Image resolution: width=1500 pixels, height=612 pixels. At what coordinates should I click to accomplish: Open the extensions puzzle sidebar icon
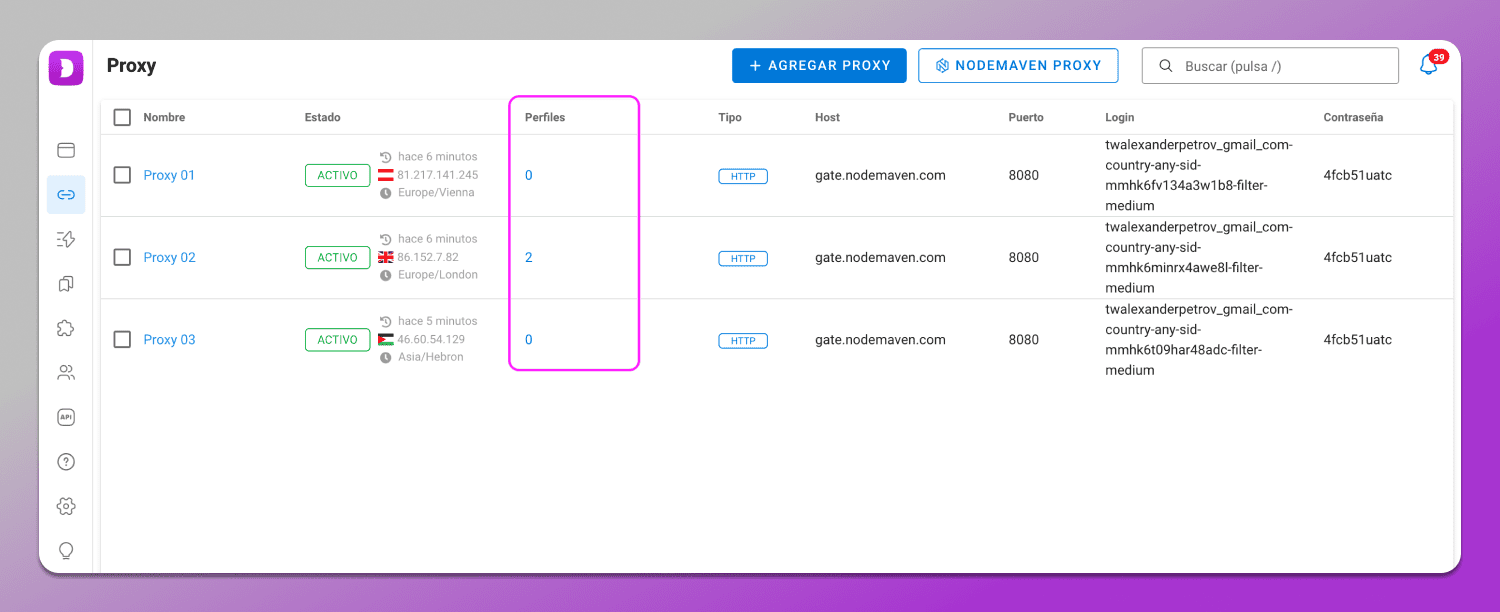click(x=66, y=328)
